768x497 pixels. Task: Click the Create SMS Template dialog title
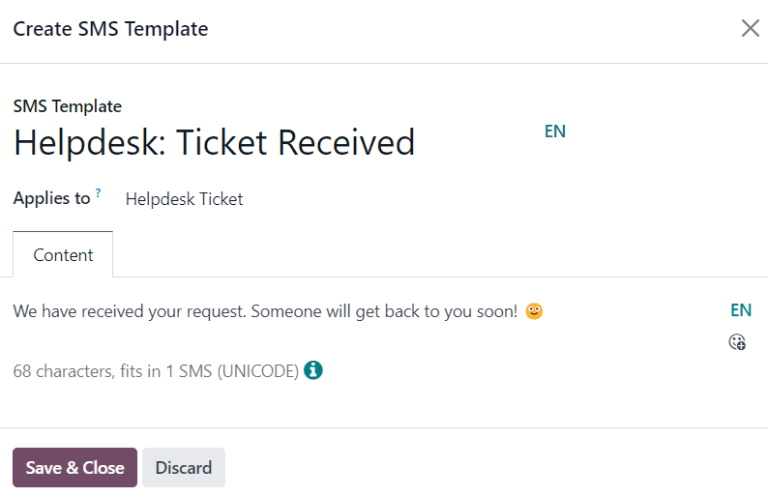pos(110,29)
